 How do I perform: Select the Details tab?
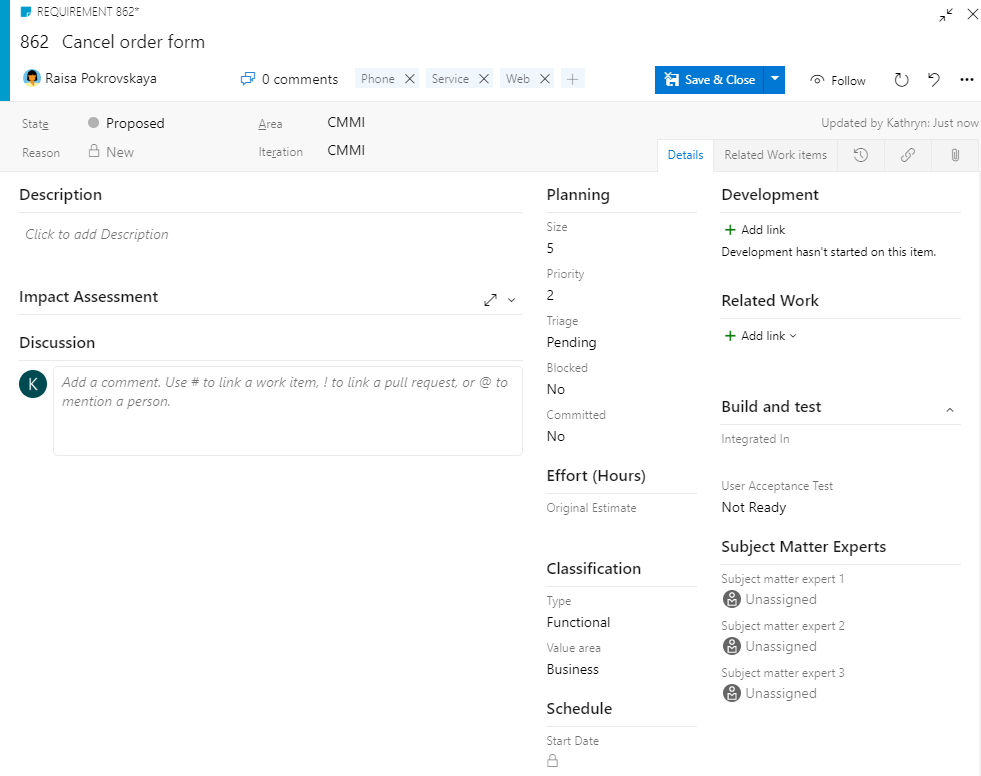tap(685, 155)
